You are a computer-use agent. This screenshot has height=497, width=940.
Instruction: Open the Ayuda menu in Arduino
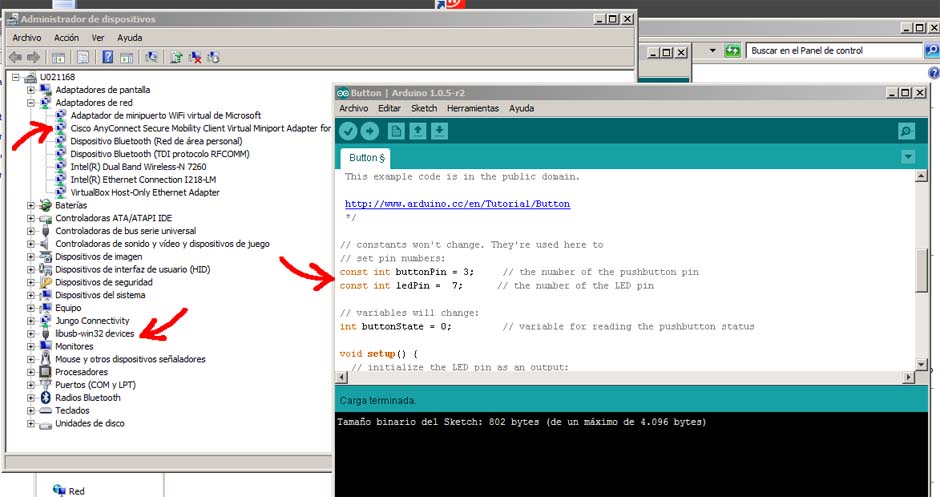pos(522,109)
